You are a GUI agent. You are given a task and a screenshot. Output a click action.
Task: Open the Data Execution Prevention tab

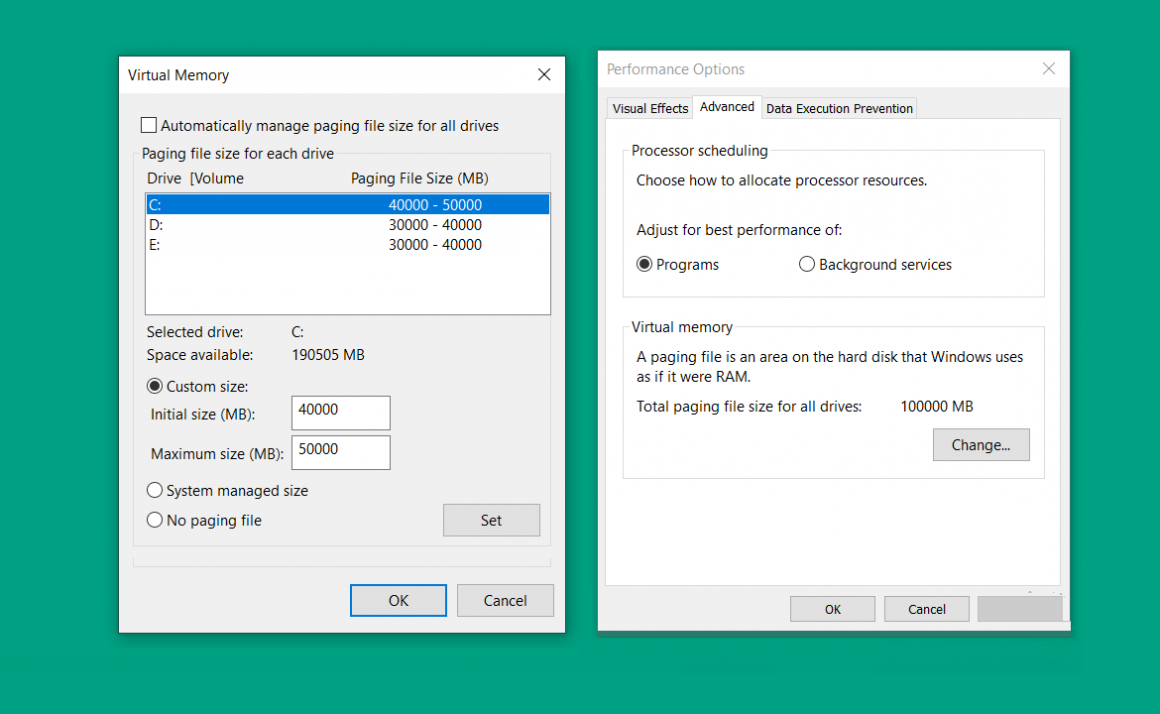tap(839, 108)
